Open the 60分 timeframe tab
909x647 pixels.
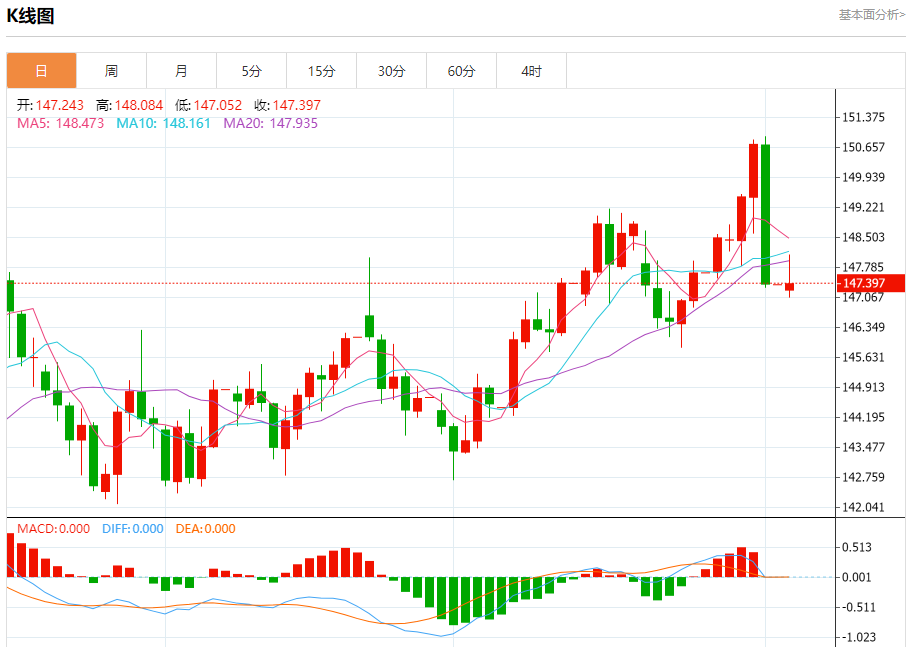[461, 71]
